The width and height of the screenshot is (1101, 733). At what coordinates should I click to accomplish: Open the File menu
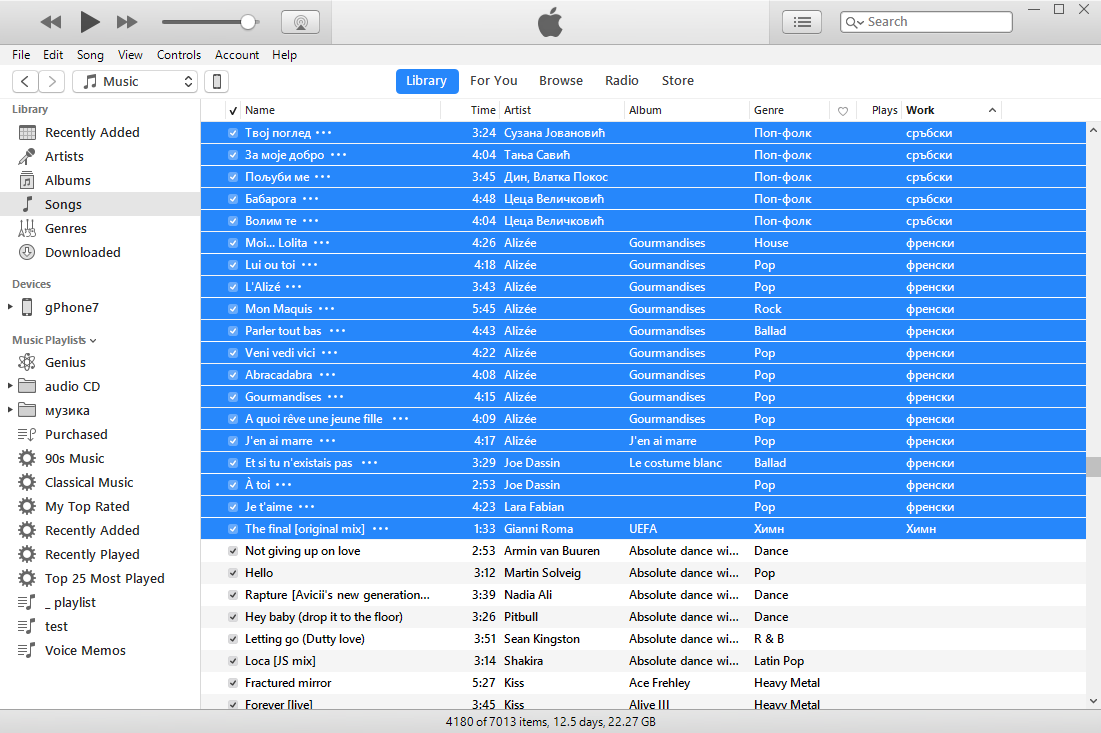click(21, 55)
